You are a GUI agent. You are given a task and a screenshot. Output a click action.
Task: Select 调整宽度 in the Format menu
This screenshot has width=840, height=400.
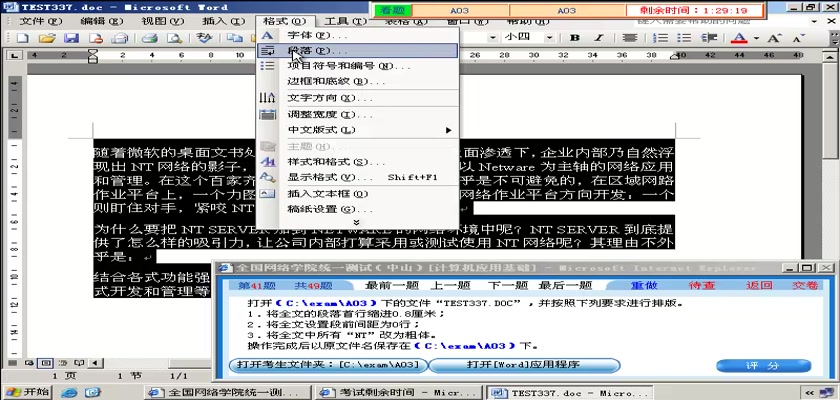point(358,115)
